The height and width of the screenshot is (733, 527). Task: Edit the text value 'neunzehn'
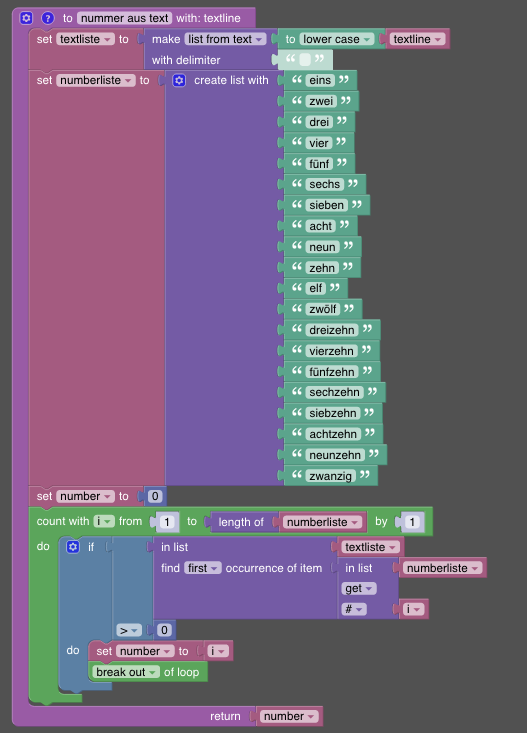[x=335, y=455]
